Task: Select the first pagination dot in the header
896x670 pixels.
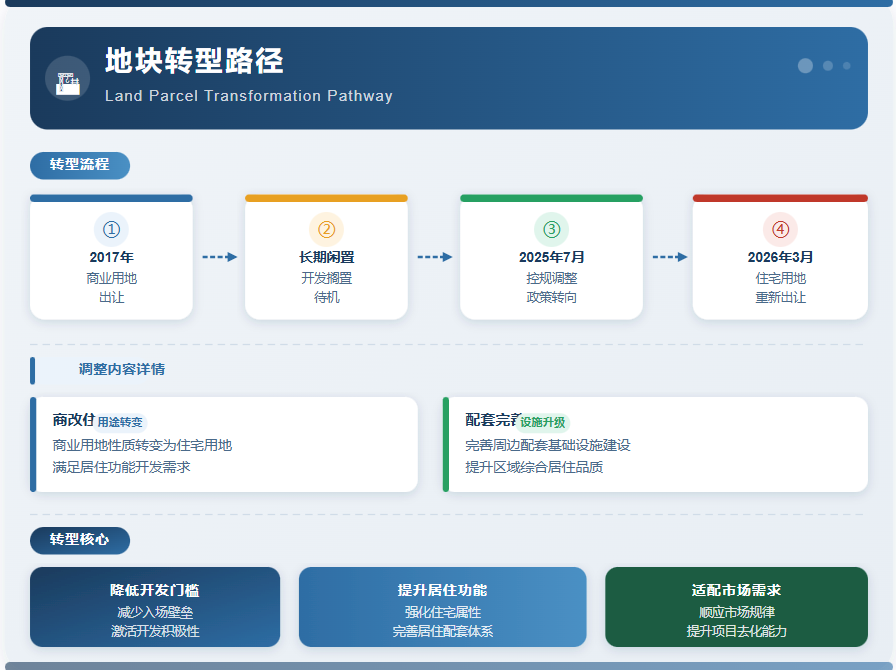Action: 806,66
